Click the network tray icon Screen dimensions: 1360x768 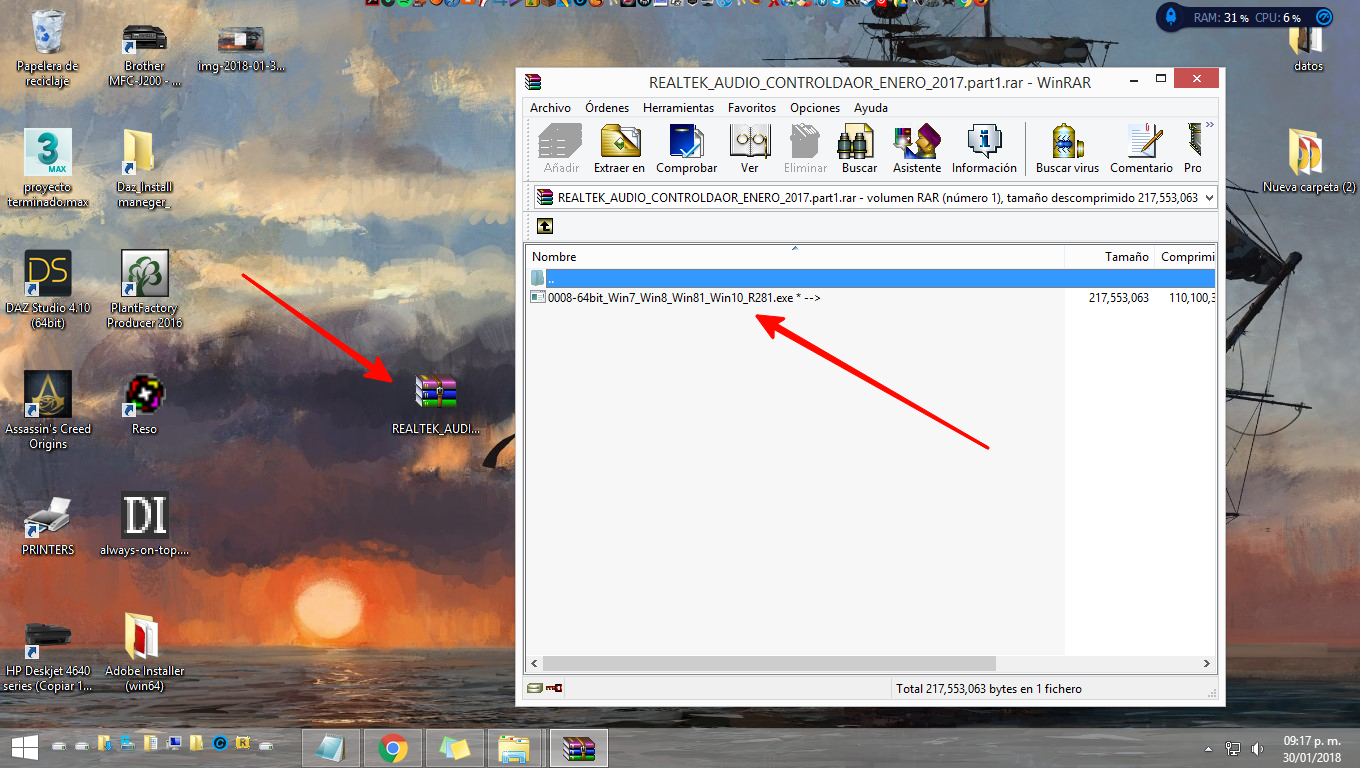point(1233,748)
